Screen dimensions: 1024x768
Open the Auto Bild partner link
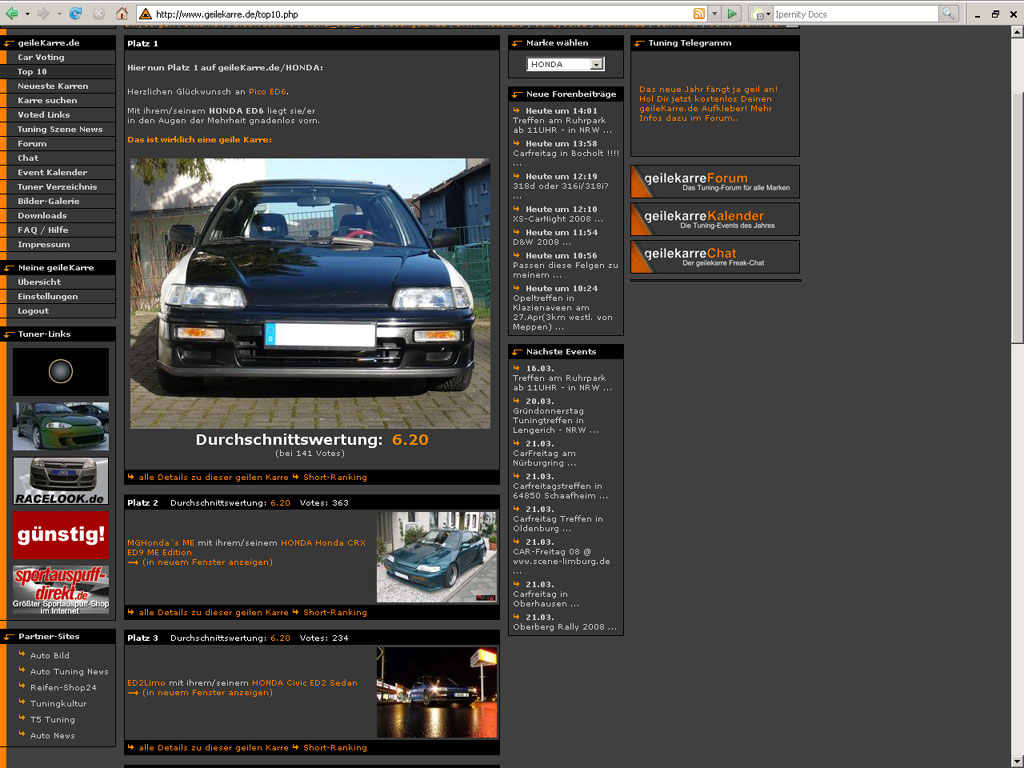(x=50, y=656)
